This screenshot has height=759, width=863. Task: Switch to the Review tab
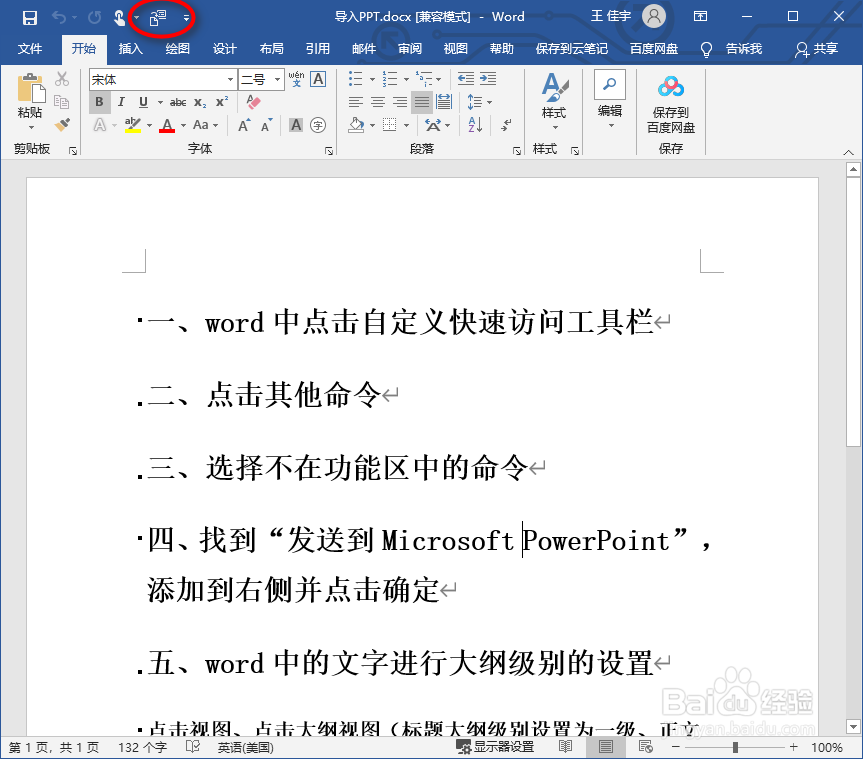click(x=410, y=49)
